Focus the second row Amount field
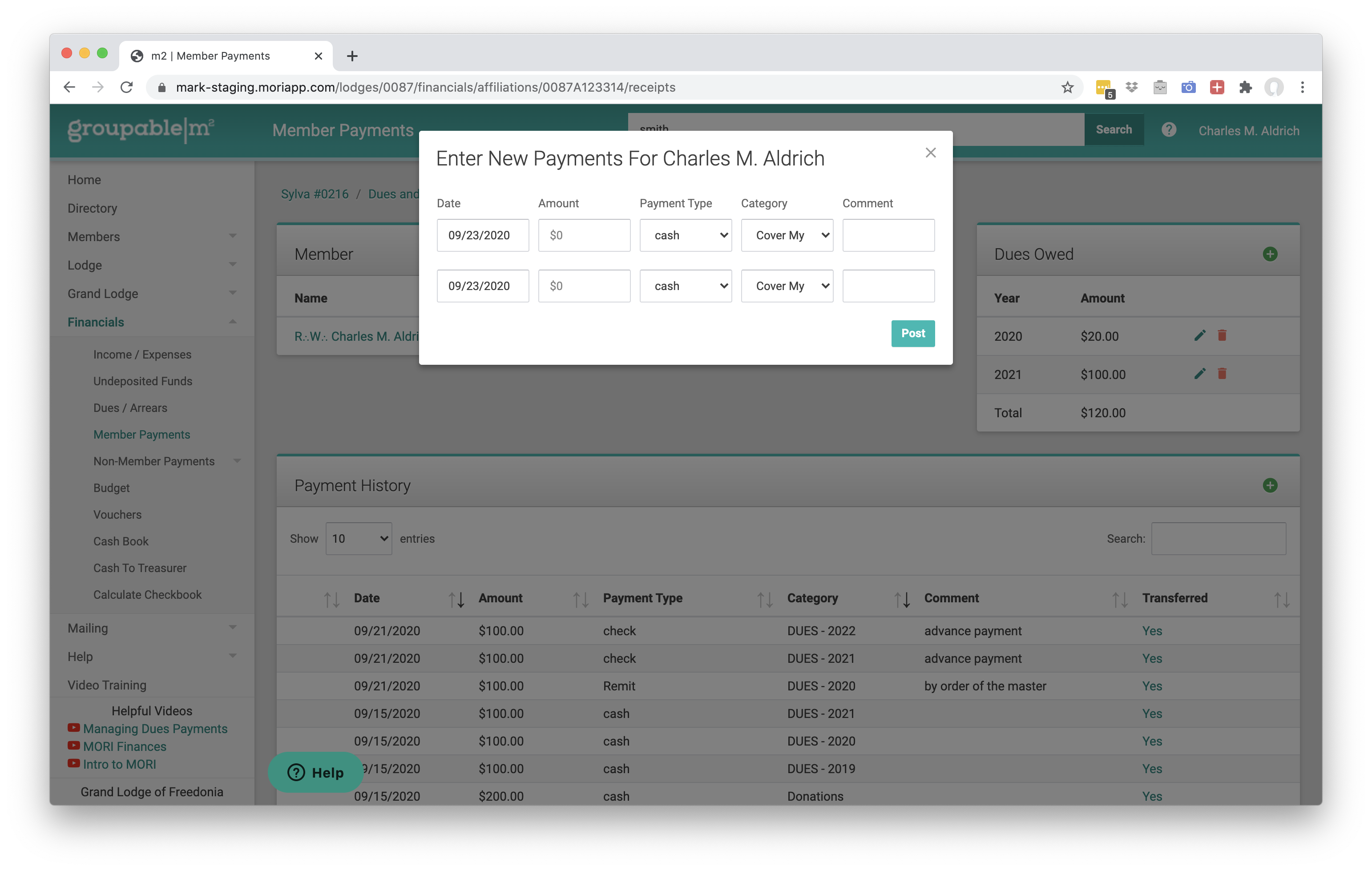Screen dimensions: 1372x871 pos(584,286)
